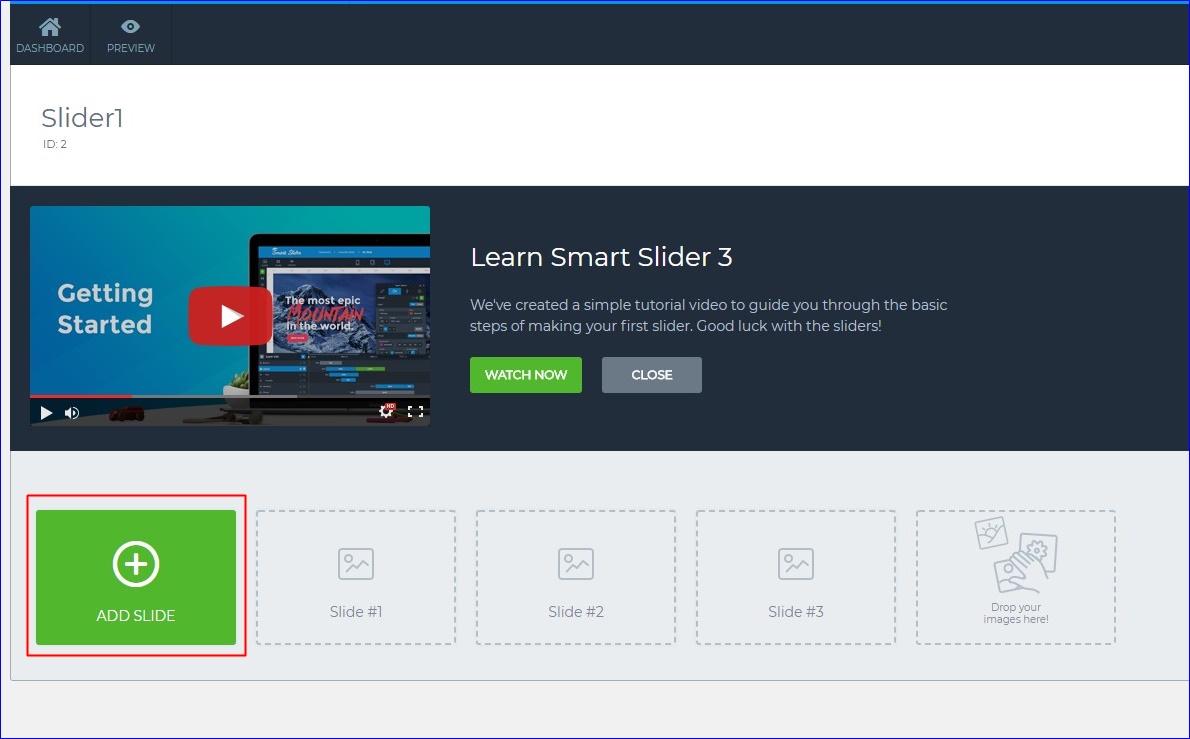Click the image icon in Slide #2

(x=576, y=564)
